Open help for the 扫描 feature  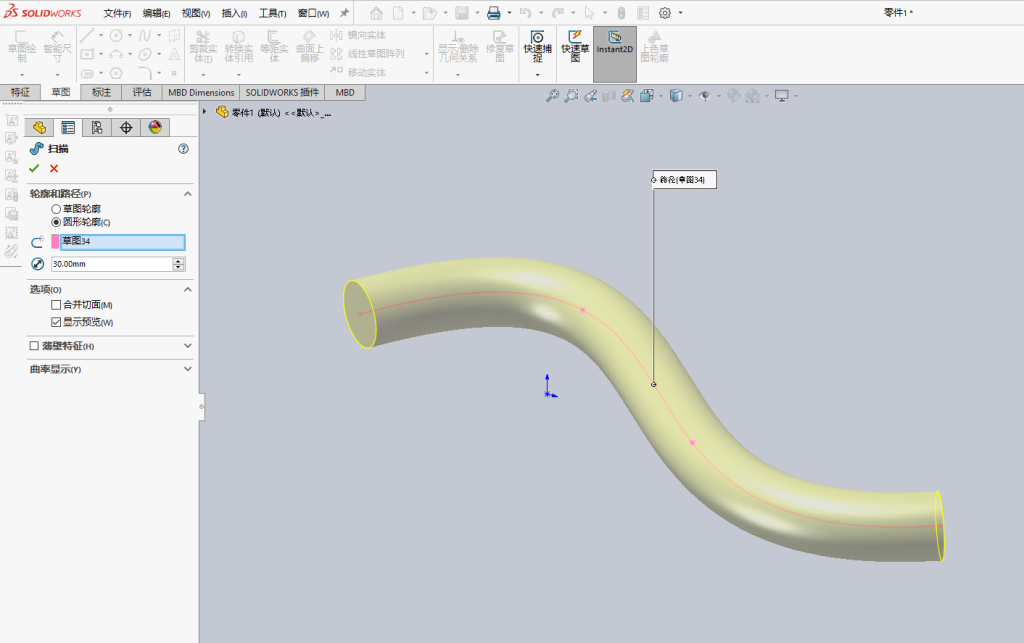tap(184, 149)
